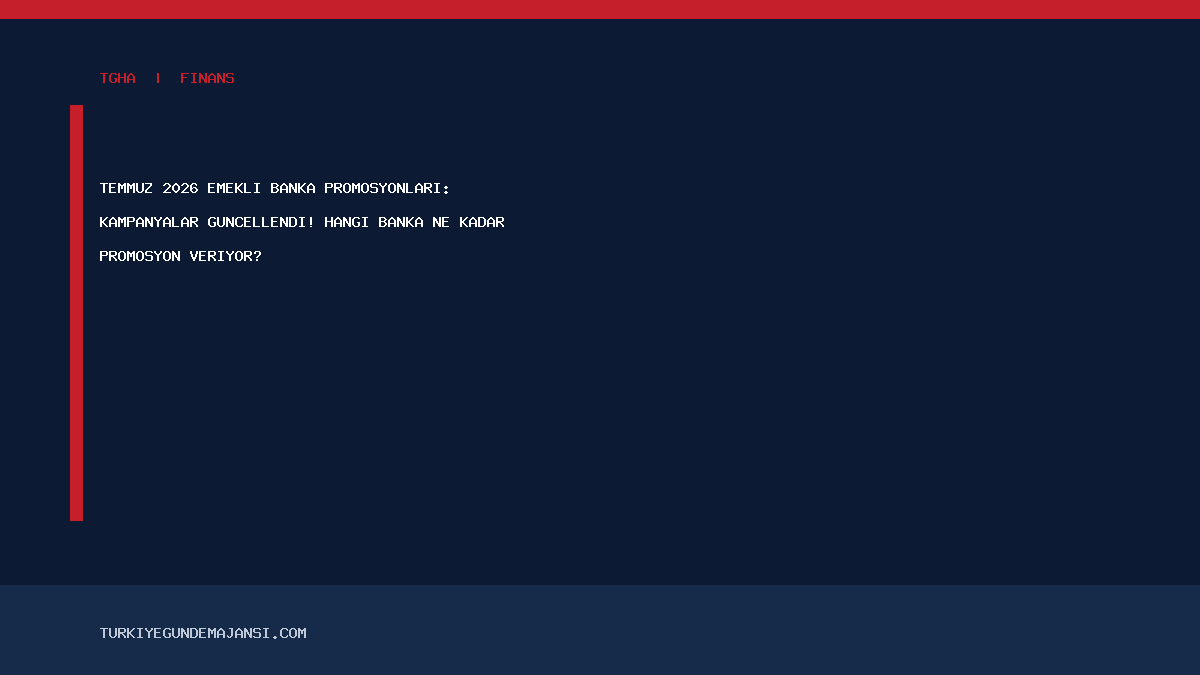Click the red strip across the top
The width and height of the screenshot is (1200, 675).
[x=600, y=9]
